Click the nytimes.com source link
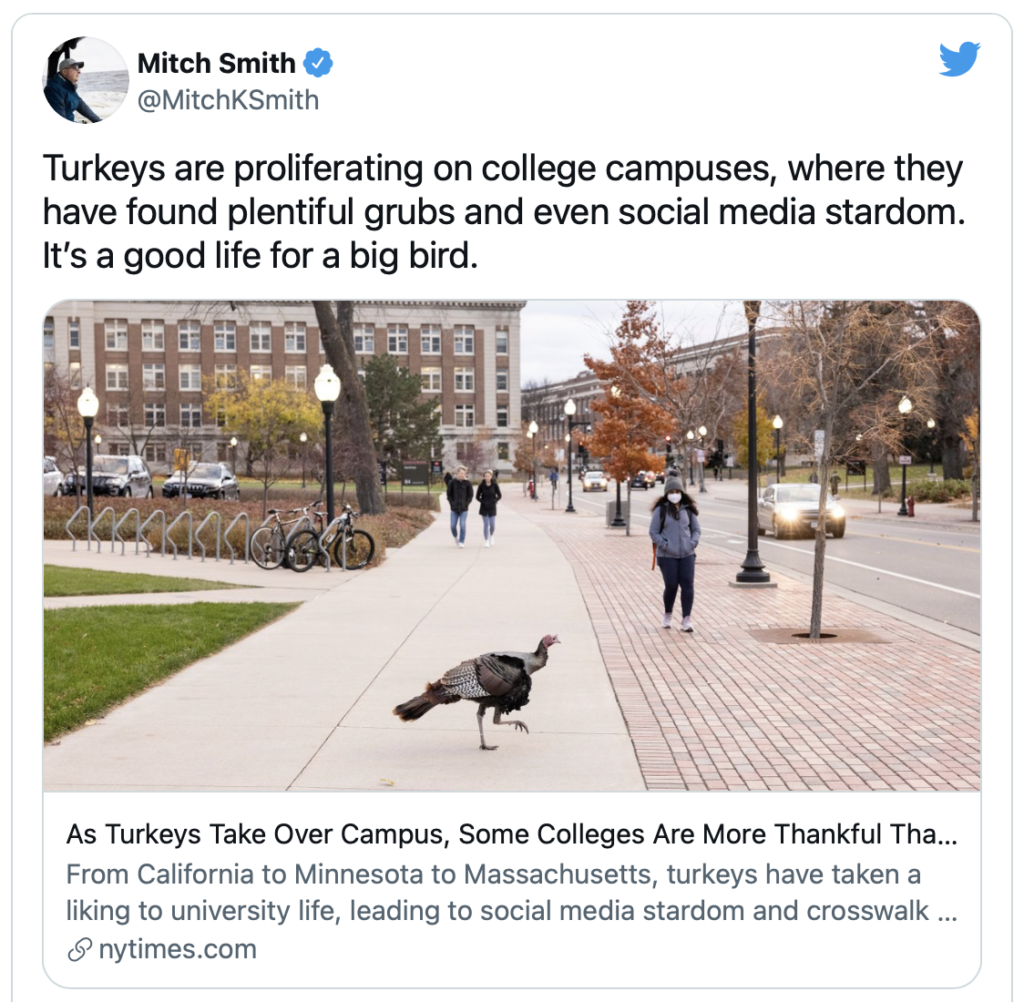Screen dimensions: 1024x1002 [178, 949]
